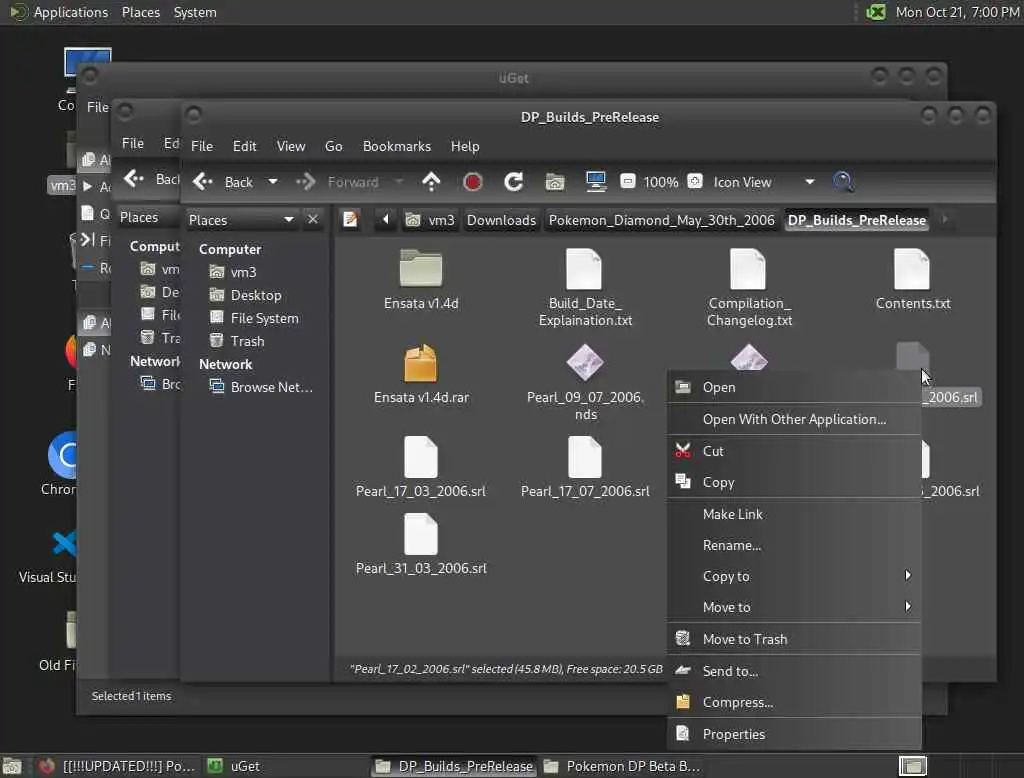
Task: Choose Move to Trash
Action: [x=794, y=640]
